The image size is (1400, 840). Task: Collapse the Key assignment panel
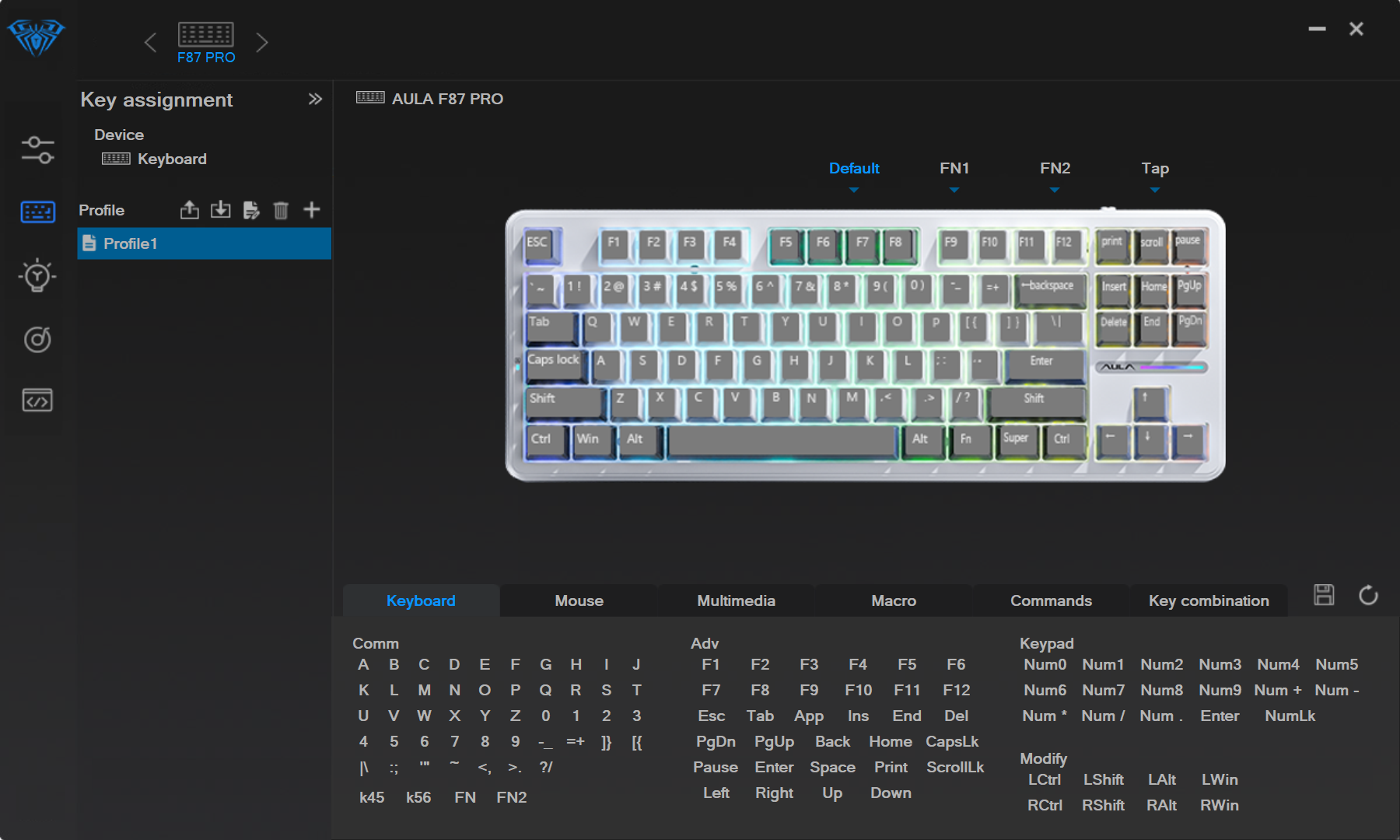coord(315,99)
